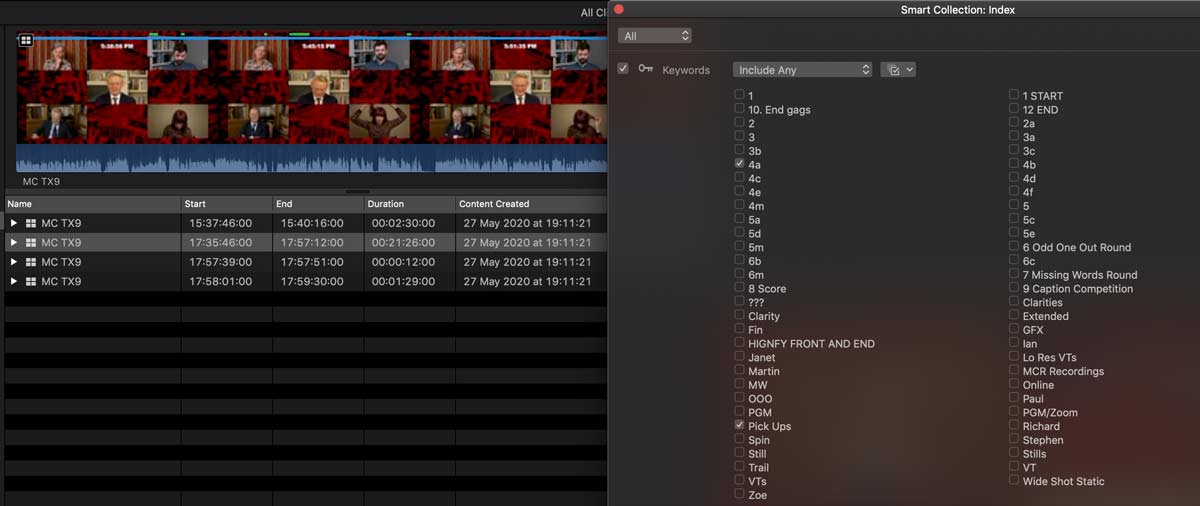Viewport: 1200px width, 506px height.
Task: Click the multicam icon on the filmstrip thumbnail
Action: pyautogui.click(x=26, y=40)
